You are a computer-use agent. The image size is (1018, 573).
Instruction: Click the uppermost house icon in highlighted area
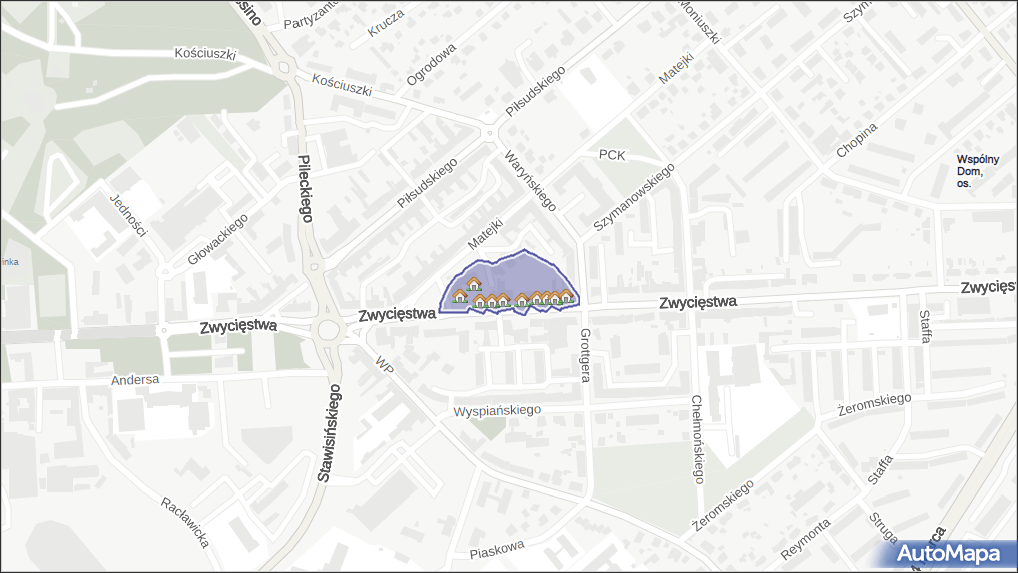474,285
